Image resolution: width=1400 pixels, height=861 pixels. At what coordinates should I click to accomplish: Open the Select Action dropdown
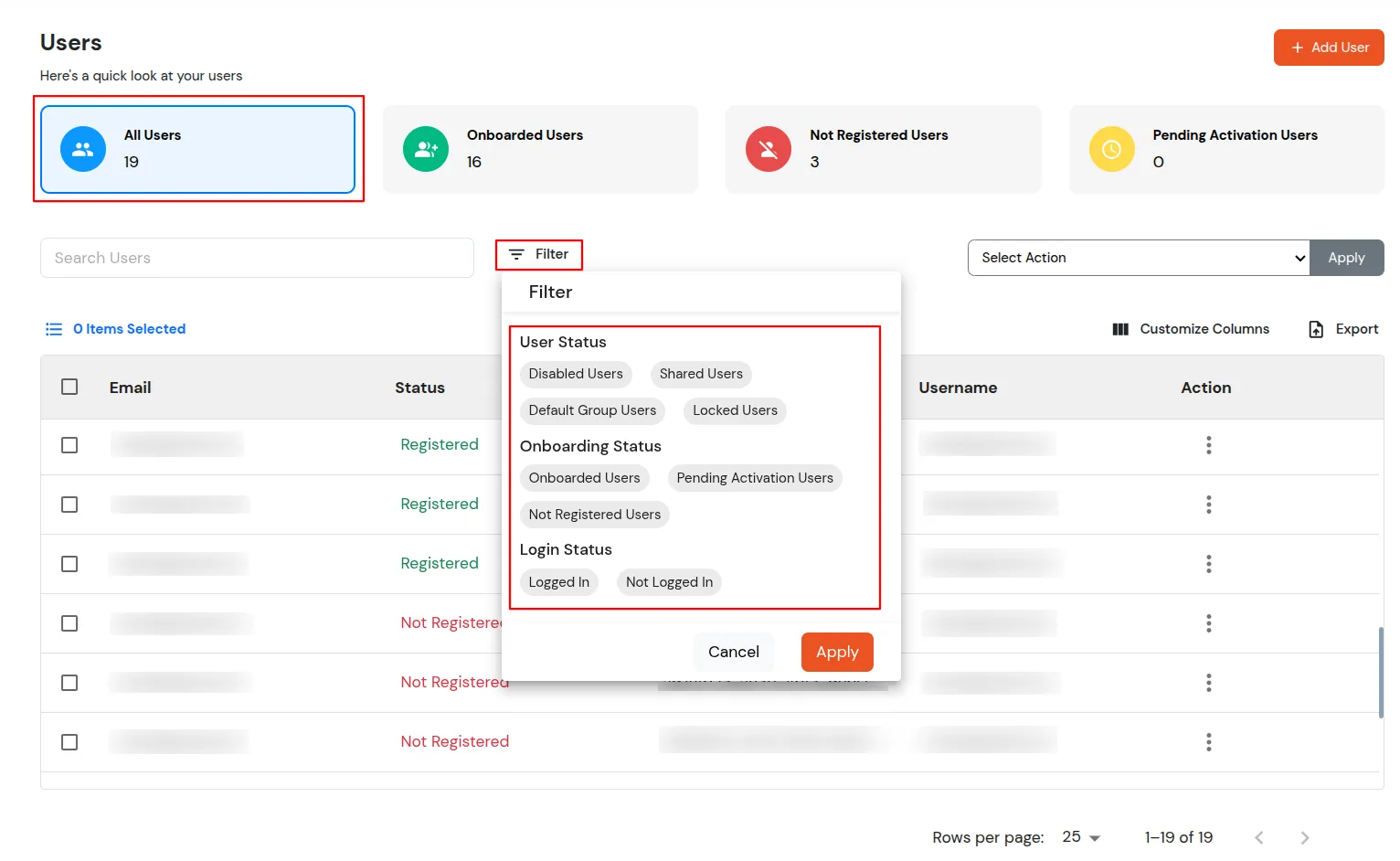pos(1138,258)
